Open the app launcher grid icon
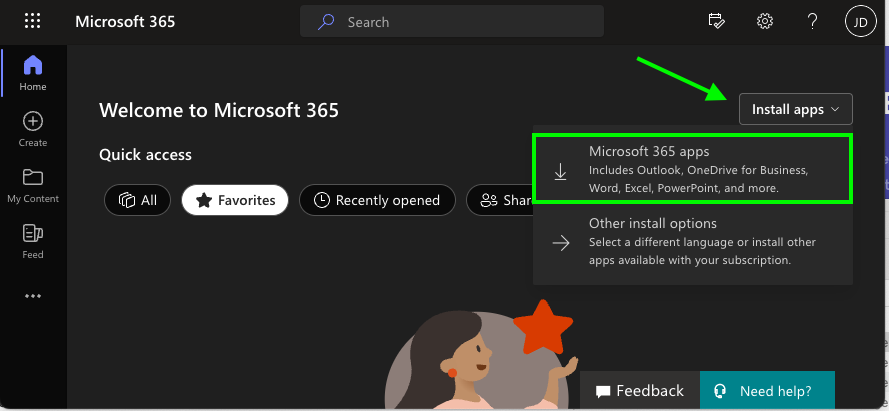This screenshot has width=889, height=411. (32, 22)
